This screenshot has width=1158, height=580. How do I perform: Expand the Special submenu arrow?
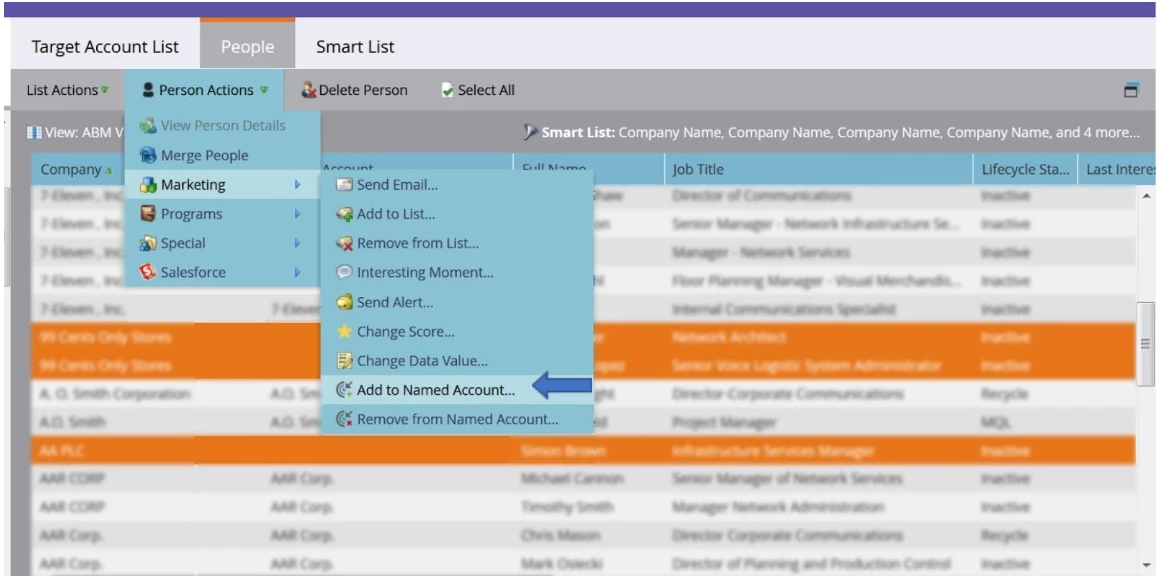click(x=298, y=243)
